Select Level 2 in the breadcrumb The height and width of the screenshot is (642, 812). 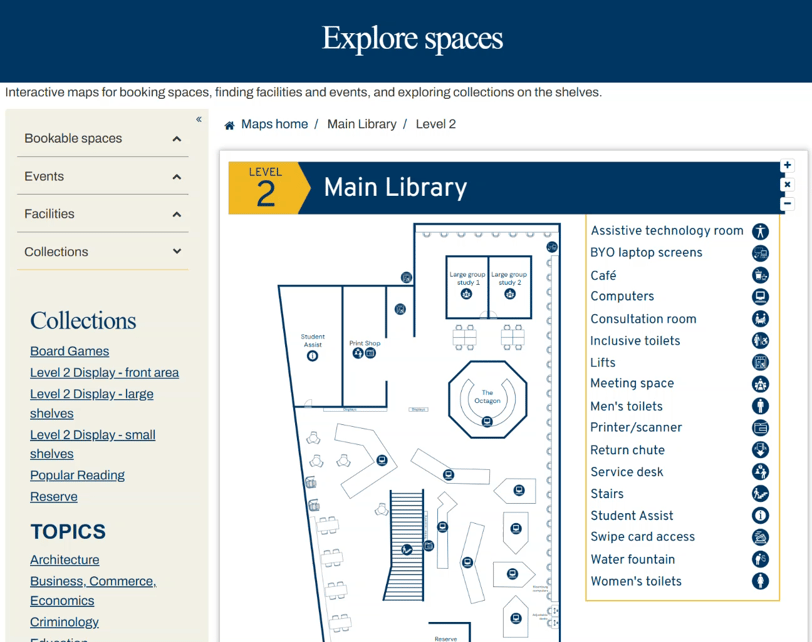434,124
